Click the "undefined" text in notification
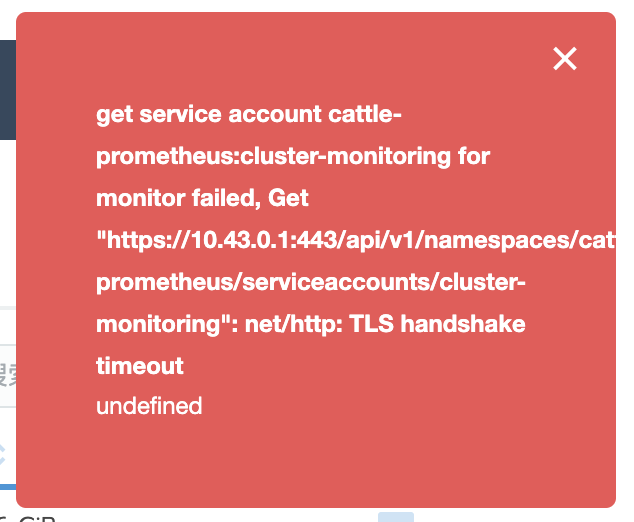Viewport: 634px width, 522px height. coord(149,406)
